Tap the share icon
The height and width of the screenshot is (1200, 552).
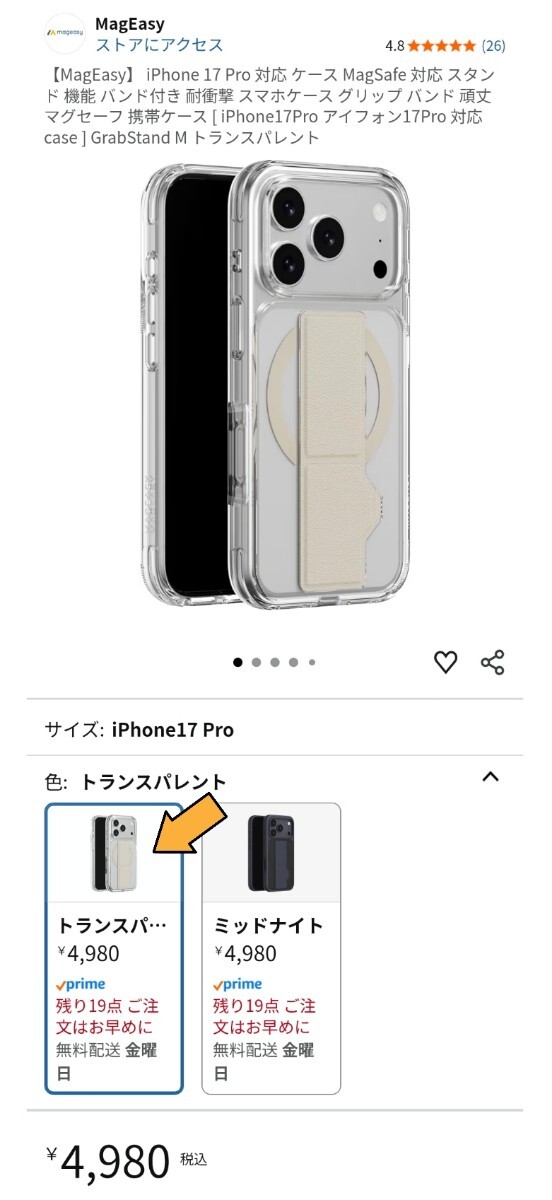(493, 662)
